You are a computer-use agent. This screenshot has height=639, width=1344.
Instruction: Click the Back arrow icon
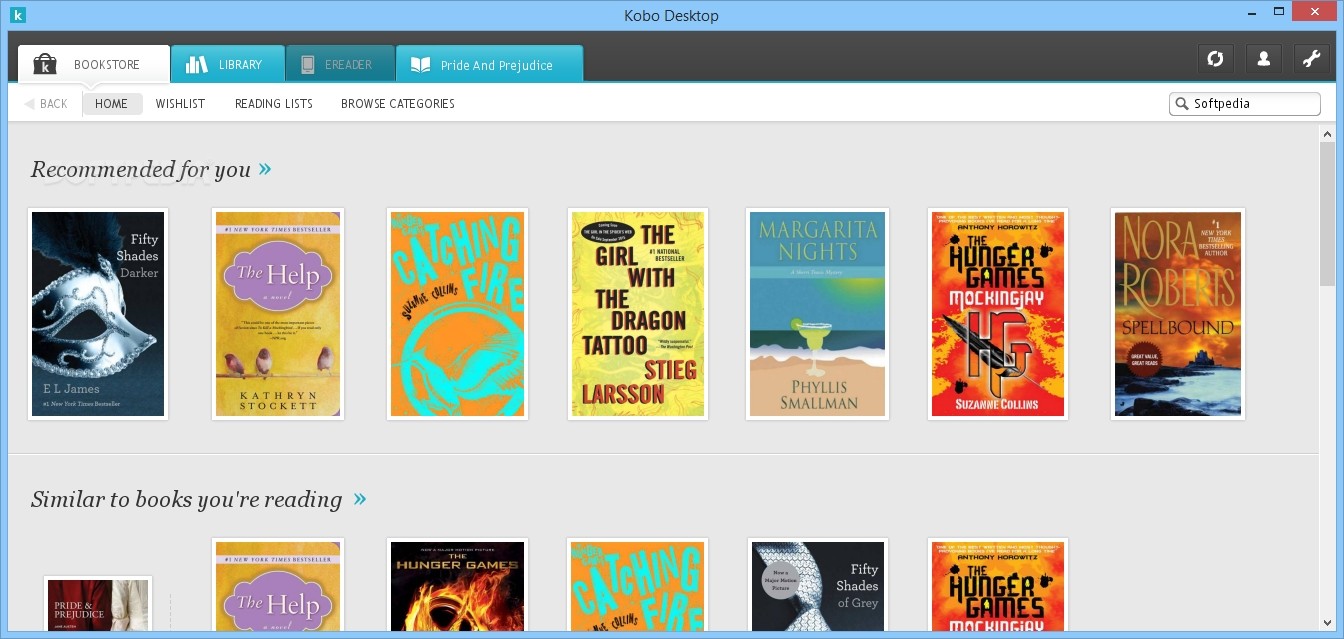point(30,104)
